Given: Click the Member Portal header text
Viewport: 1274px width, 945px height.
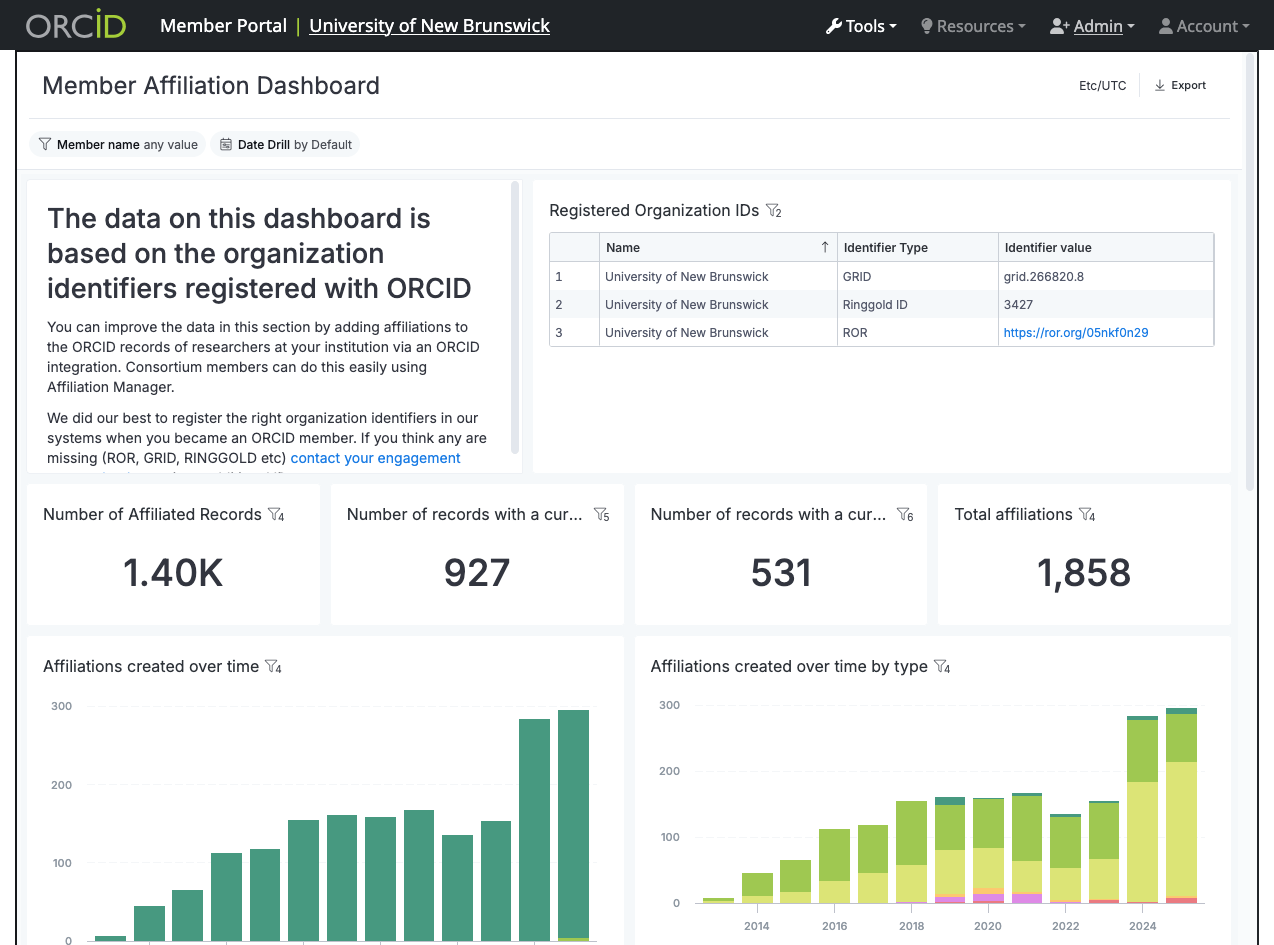Looking at the screenshot, I should (x=223, y=26).
